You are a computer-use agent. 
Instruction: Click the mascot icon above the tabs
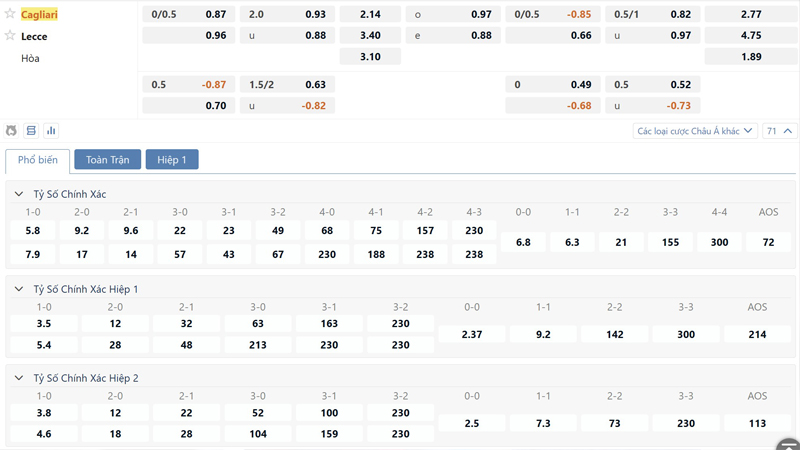click(11, 131)
